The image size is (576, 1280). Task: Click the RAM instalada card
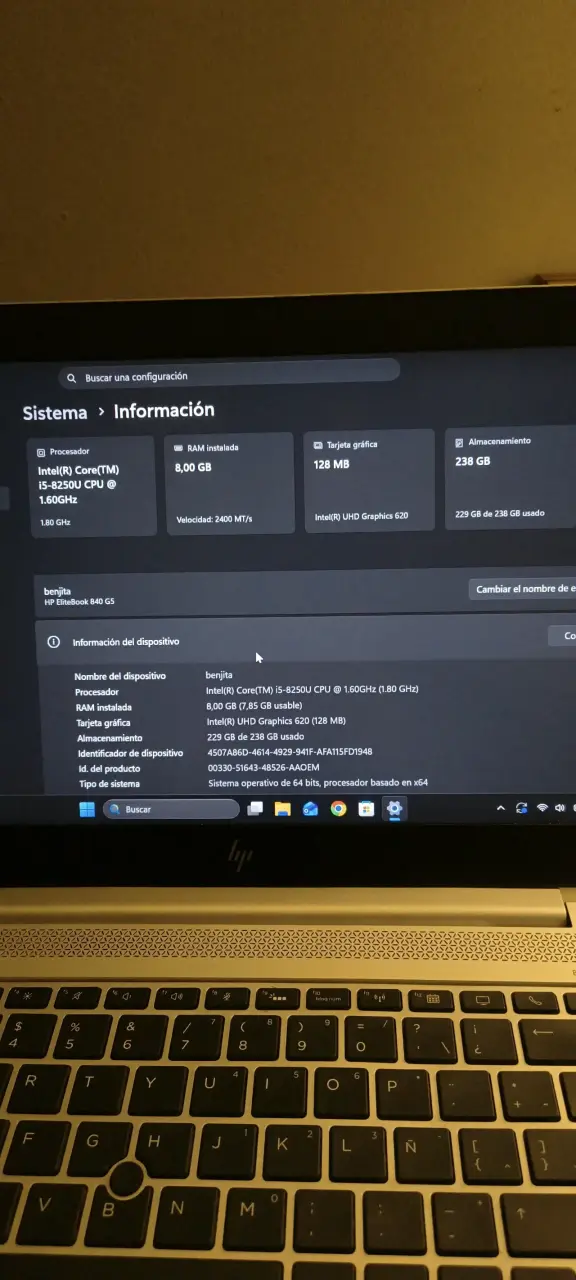[229, 484]
